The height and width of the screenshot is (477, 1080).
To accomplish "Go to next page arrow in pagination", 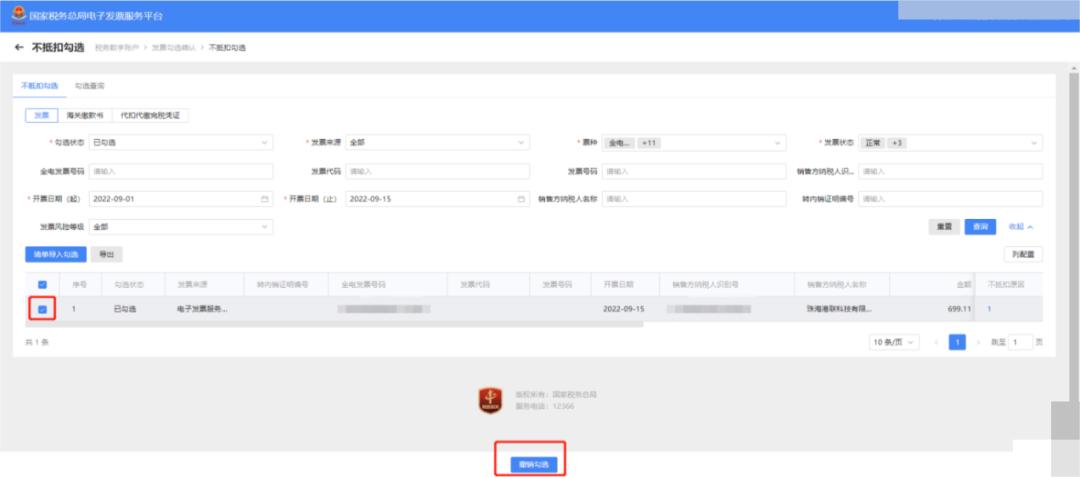I will [x=977, y=342].
